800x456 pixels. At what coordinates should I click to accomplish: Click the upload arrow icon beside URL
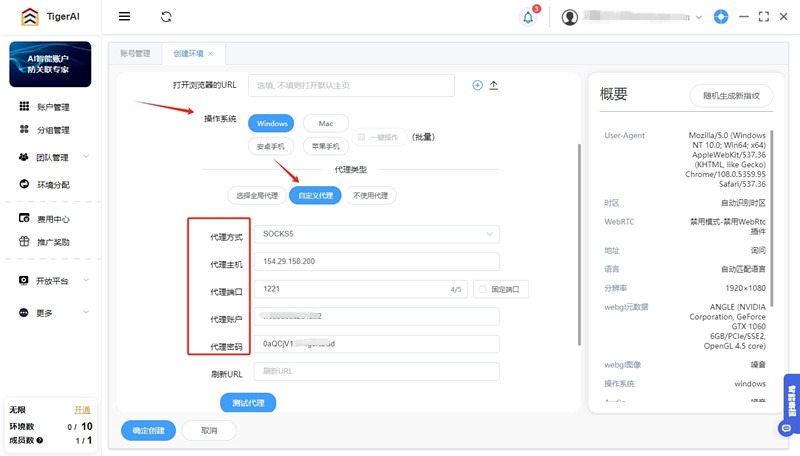(x=493, y=85)
